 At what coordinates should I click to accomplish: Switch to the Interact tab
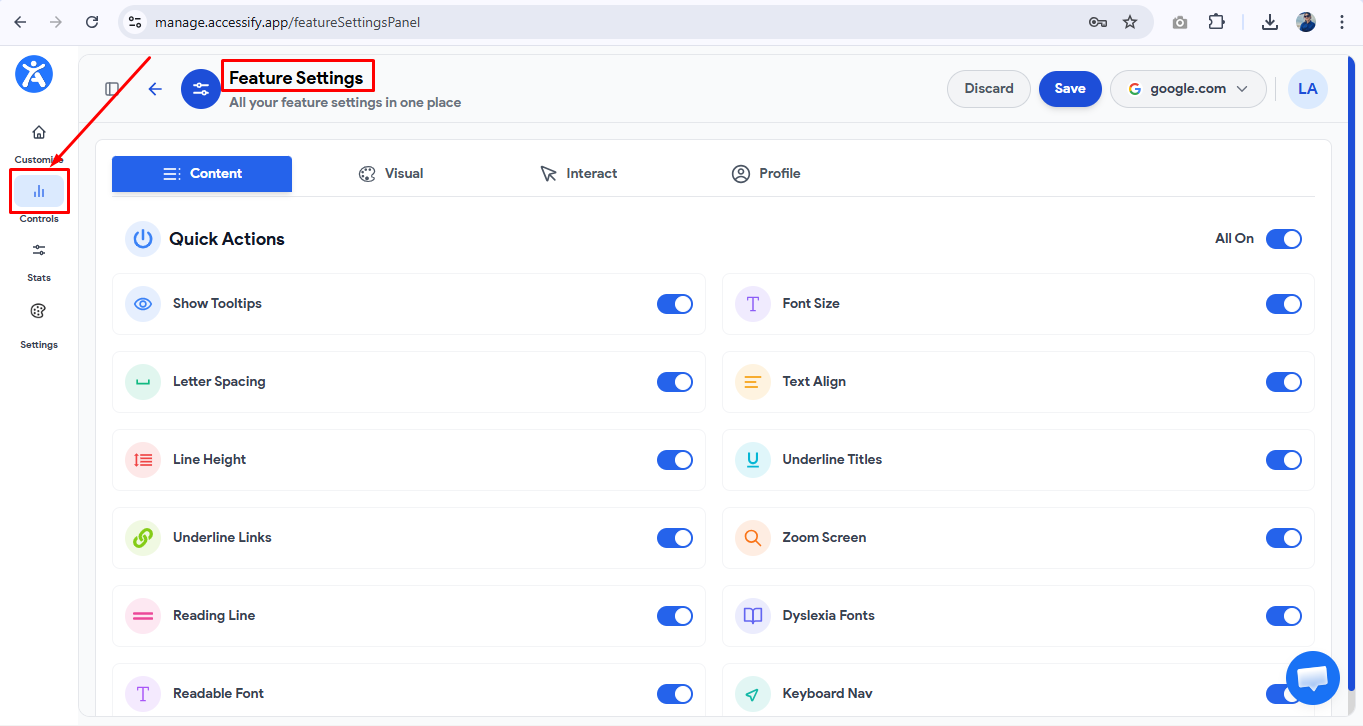click(579, 173)
